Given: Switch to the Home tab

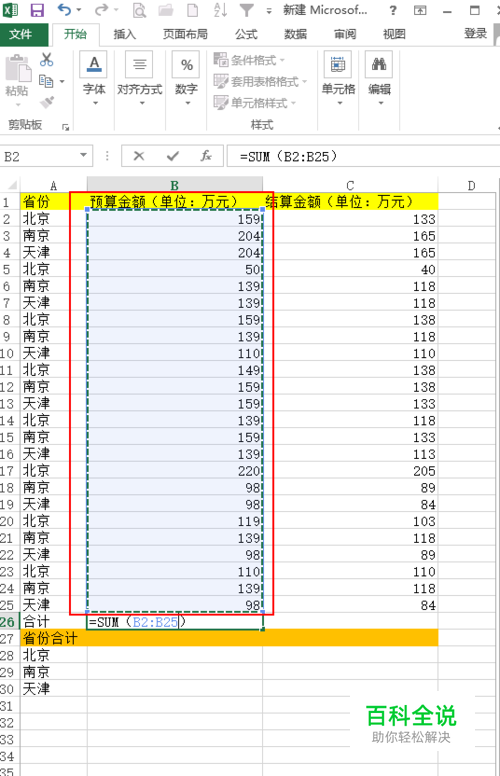Looking at the screenshot, I should (x=75, y=34).
